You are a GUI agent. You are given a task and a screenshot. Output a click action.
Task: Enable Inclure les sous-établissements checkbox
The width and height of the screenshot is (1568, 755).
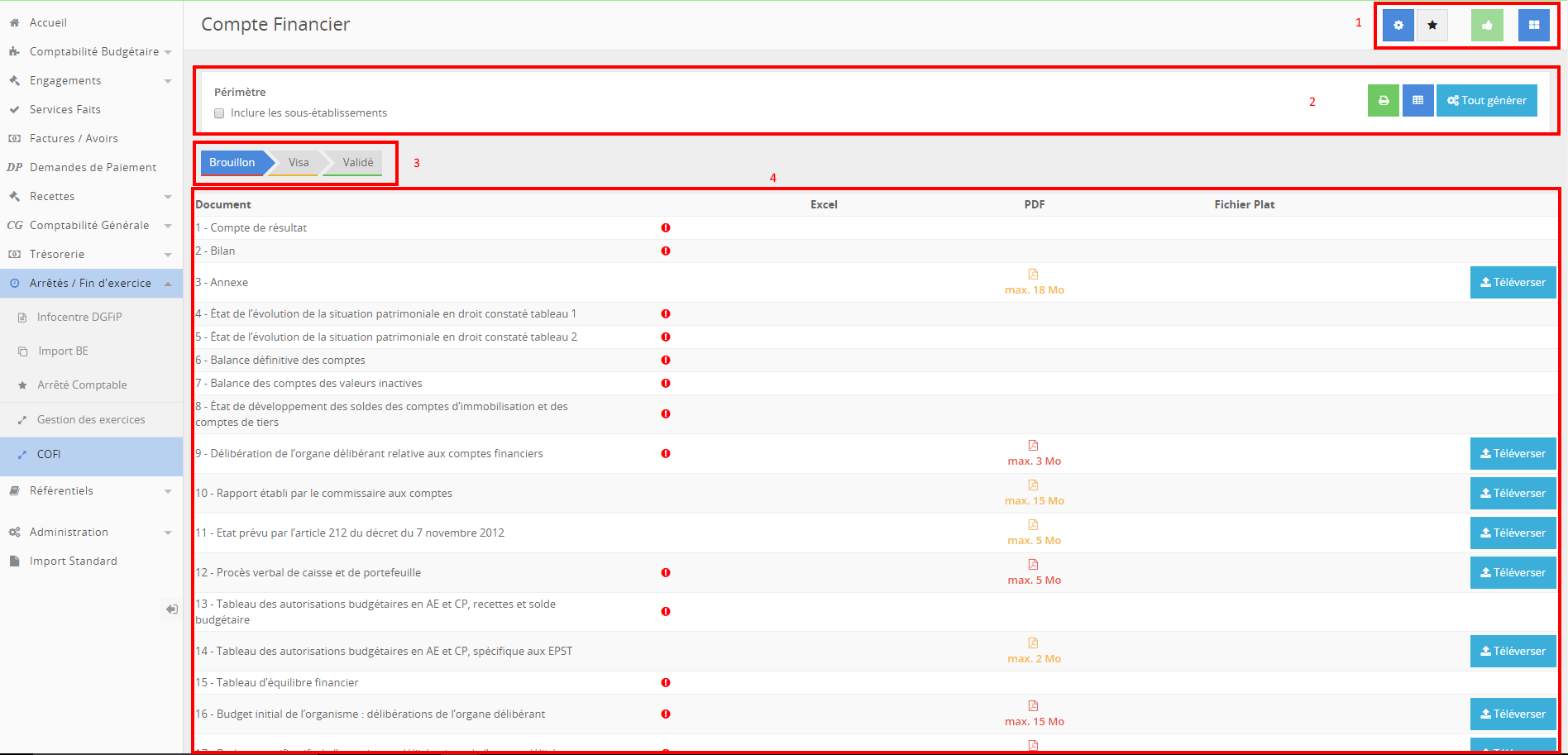click(x=219, y=113)
